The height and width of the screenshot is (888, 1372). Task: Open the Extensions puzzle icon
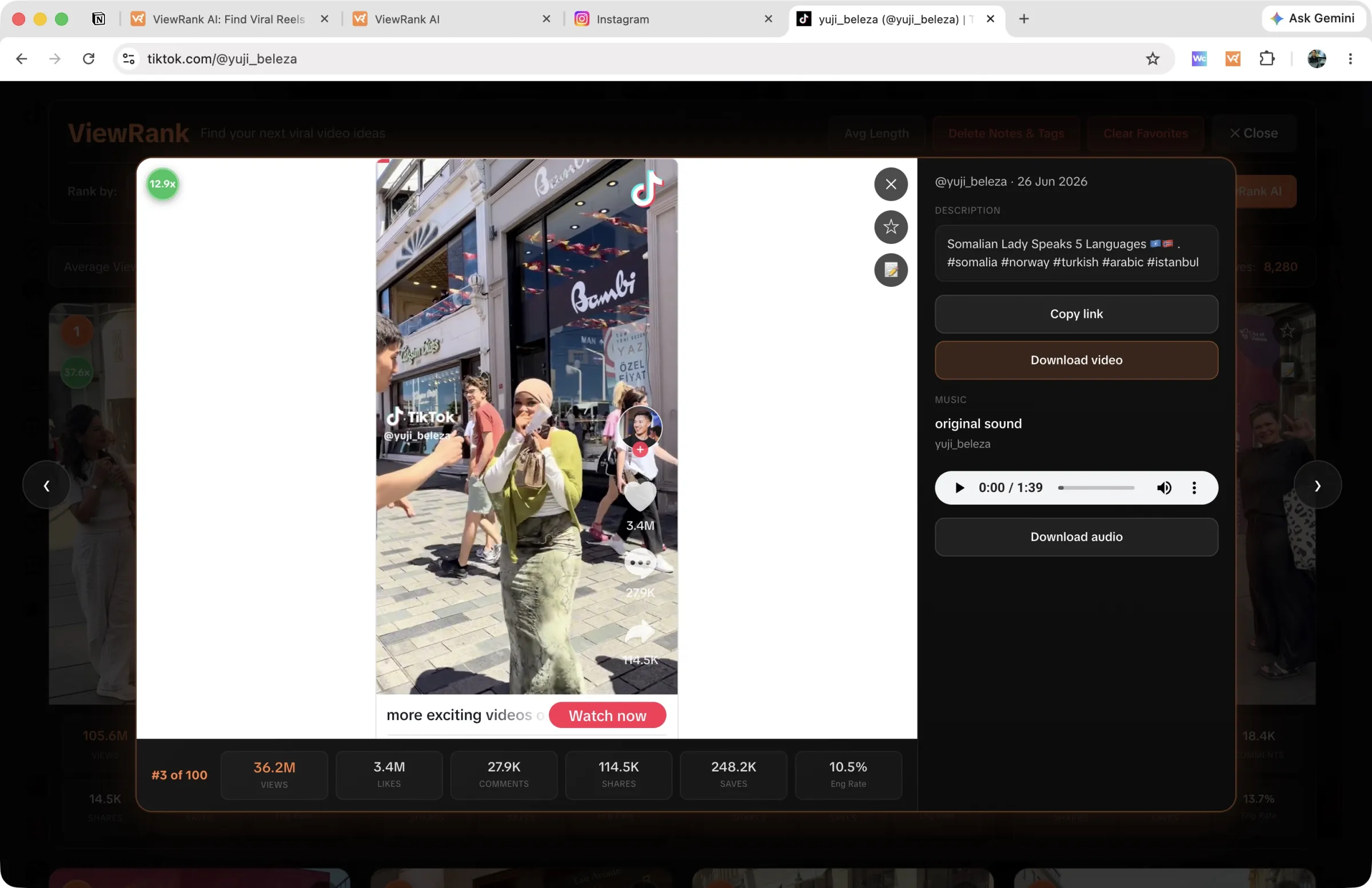pos(1266,59)
